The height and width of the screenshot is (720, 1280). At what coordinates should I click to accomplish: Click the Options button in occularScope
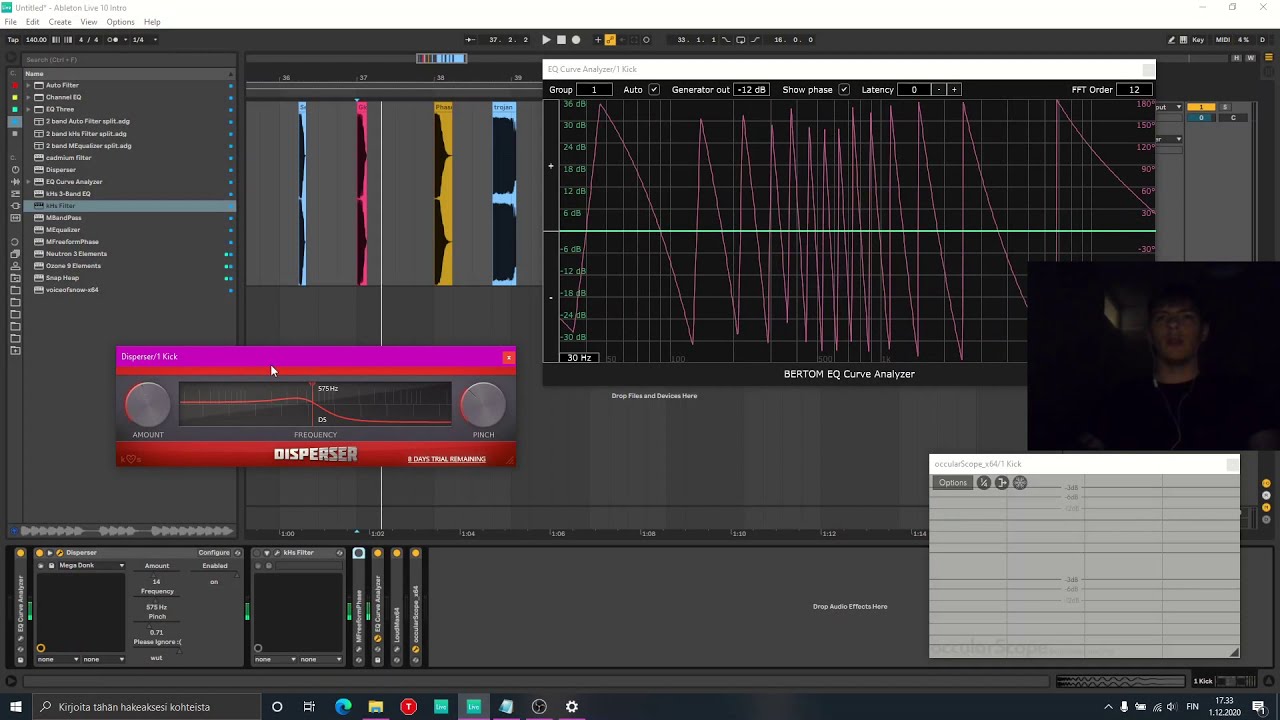click(x=953, y=483)
